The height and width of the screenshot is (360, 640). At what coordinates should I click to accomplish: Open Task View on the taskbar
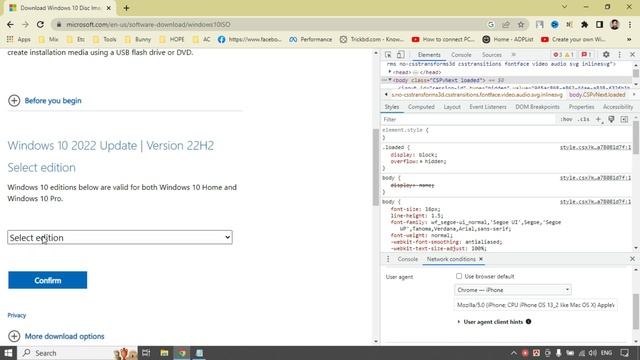[x=146, y=353]
